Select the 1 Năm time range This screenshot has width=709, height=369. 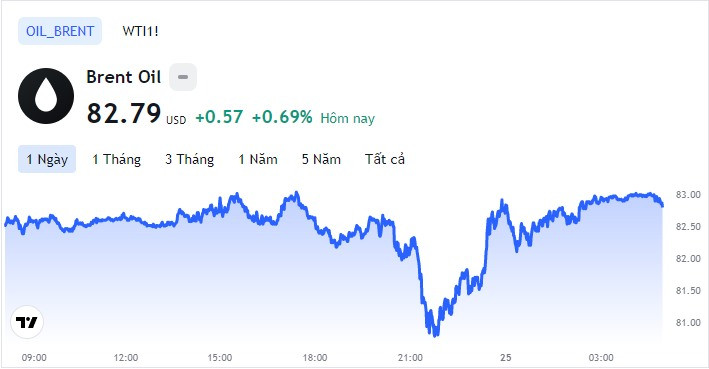tap(258, 159)
